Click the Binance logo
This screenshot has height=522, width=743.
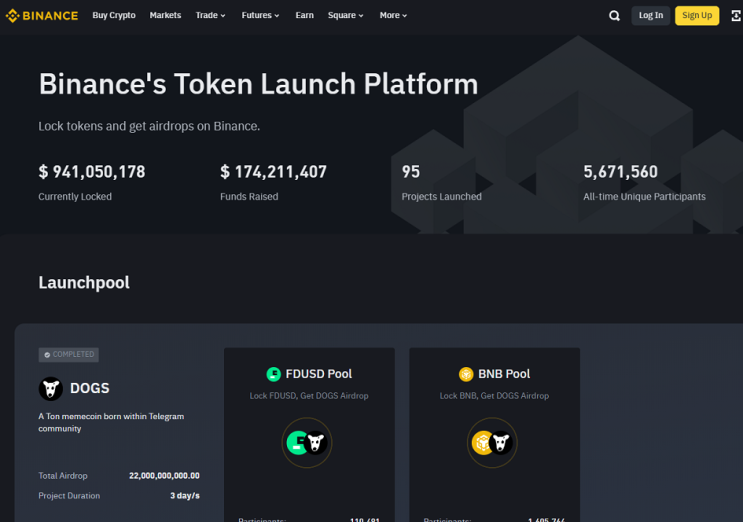pos(42,16)
